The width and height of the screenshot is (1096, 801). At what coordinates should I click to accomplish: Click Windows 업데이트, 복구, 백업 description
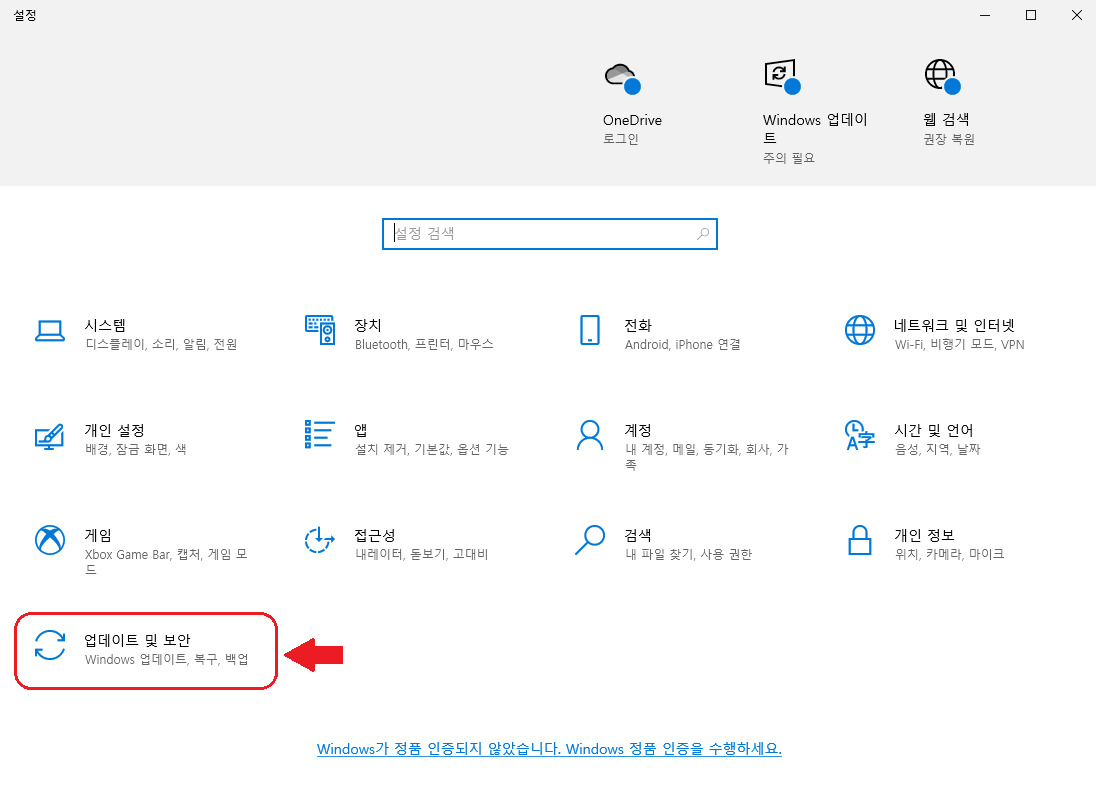coord(166,659)
